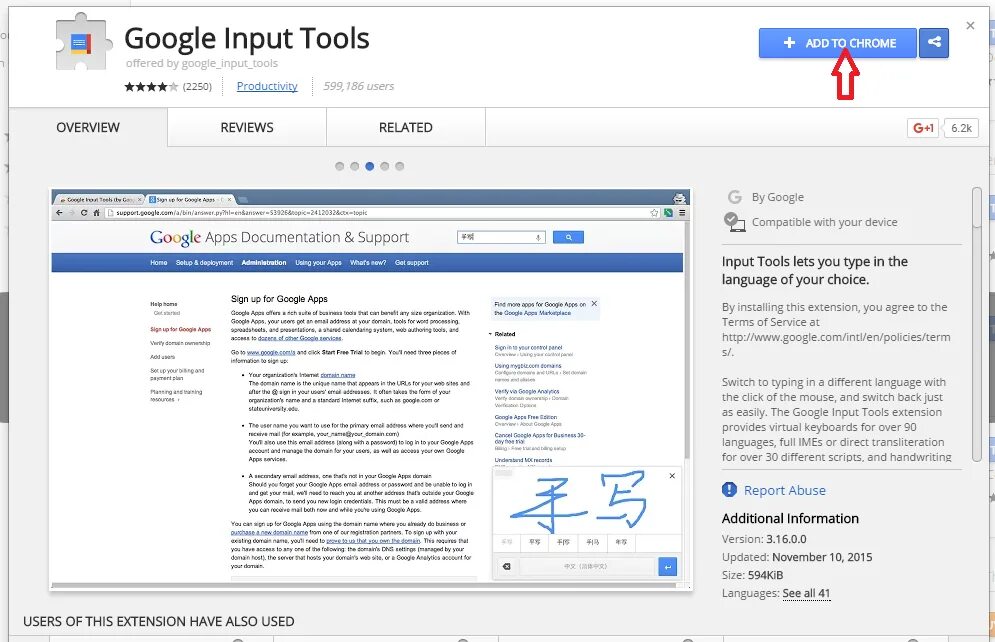Click the Report Abuse link
This screenshot has height=642, width=995.
[x=785, y=490]
